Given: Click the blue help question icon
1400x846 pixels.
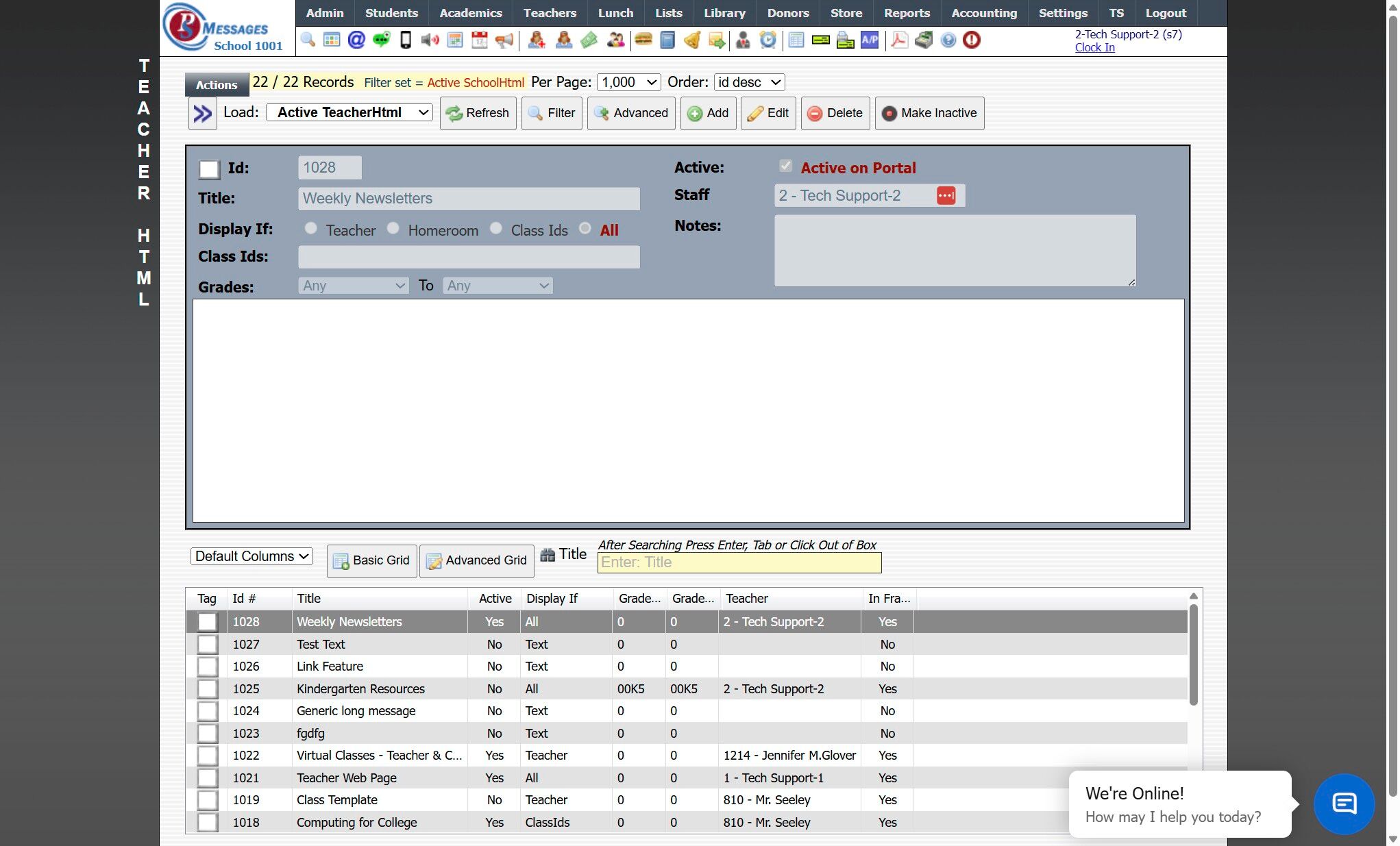Looking at the screenshot, I should tap(948, 40).
